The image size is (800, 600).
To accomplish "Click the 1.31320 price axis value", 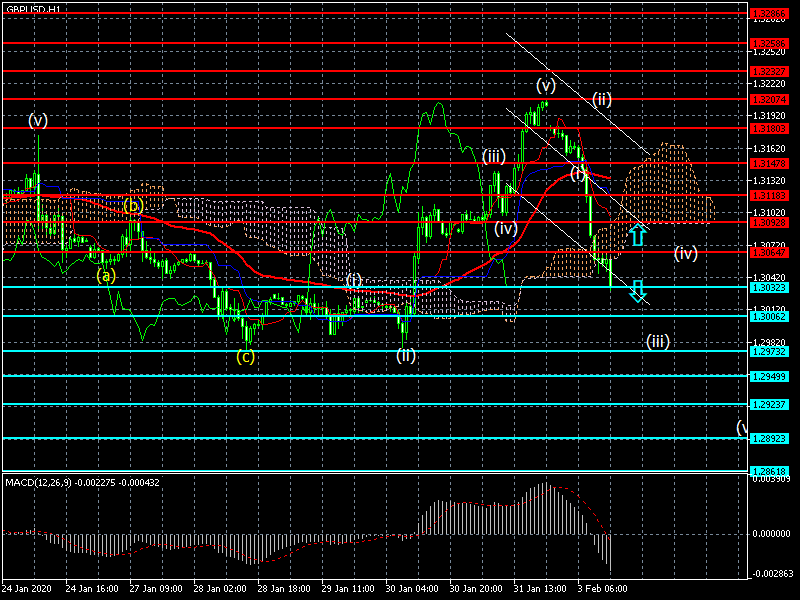I will [x=769, y=181].
